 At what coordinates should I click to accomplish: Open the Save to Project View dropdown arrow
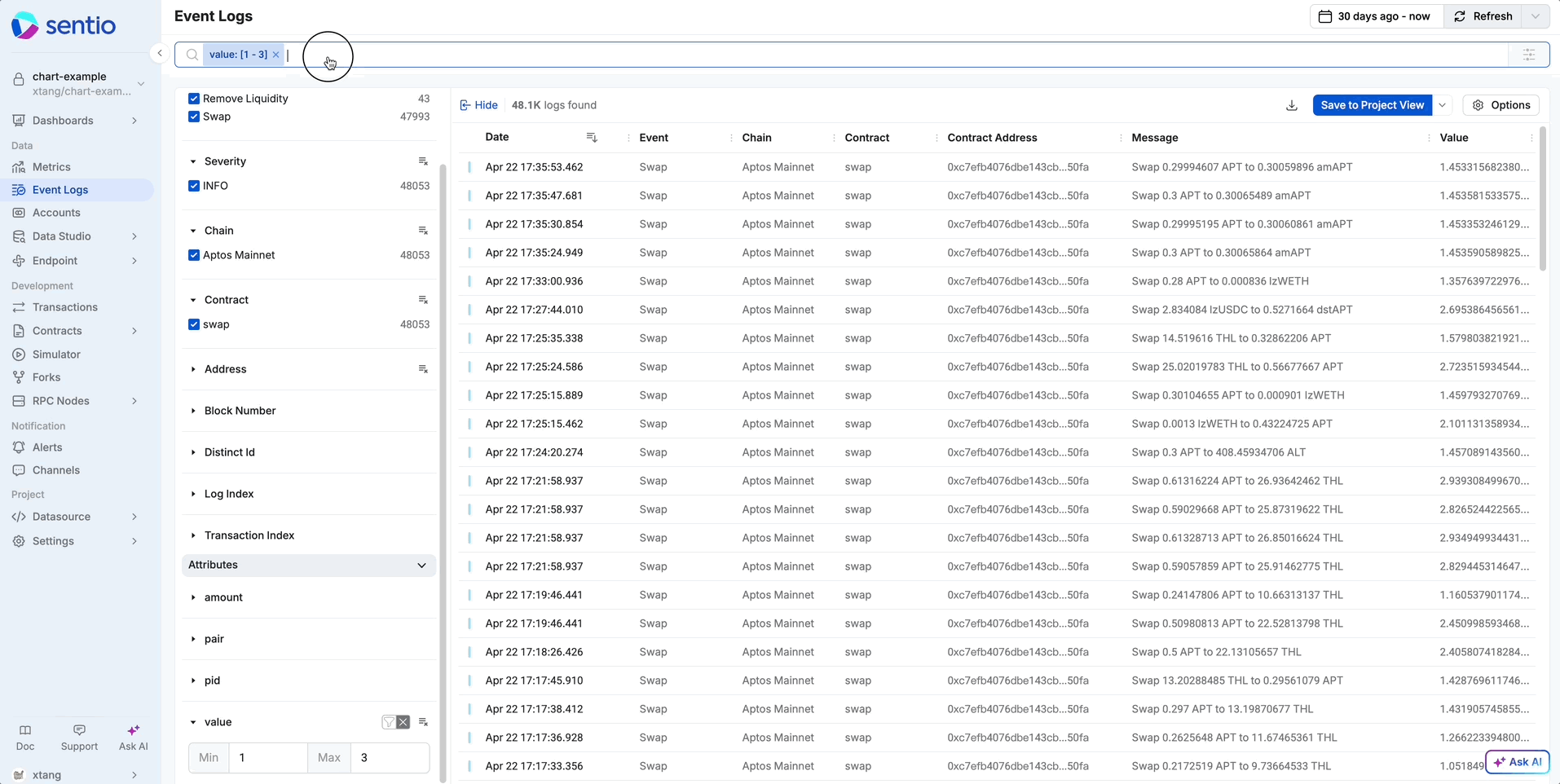pyautogui.click(x=1442, y=105)
